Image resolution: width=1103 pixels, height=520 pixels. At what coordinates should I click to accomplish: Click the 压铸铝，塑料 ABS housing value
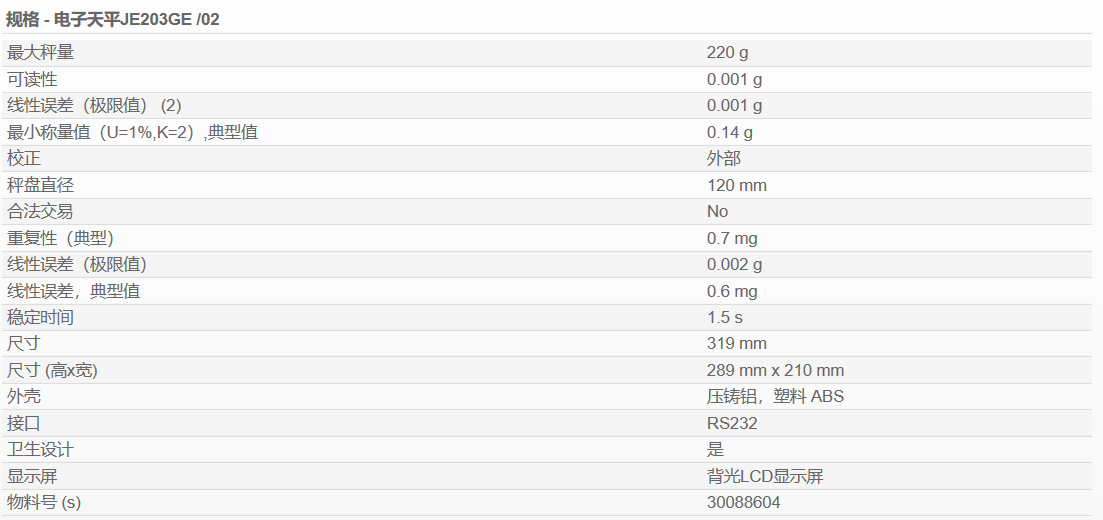[x=775, y=397]
